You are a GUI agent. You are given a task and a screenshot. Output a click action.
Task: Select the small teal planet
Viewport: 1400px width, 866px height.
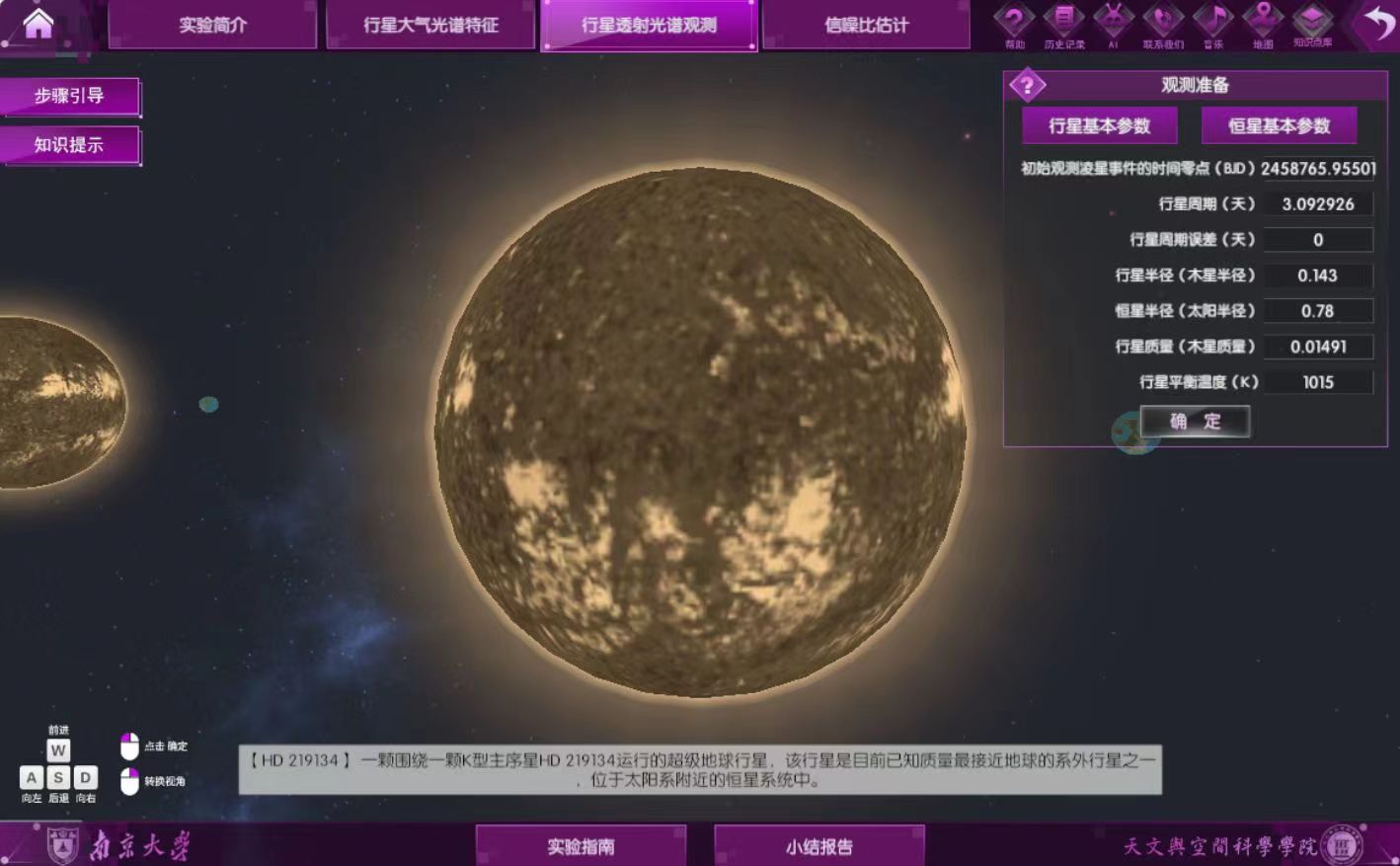(x=208, y=404)
